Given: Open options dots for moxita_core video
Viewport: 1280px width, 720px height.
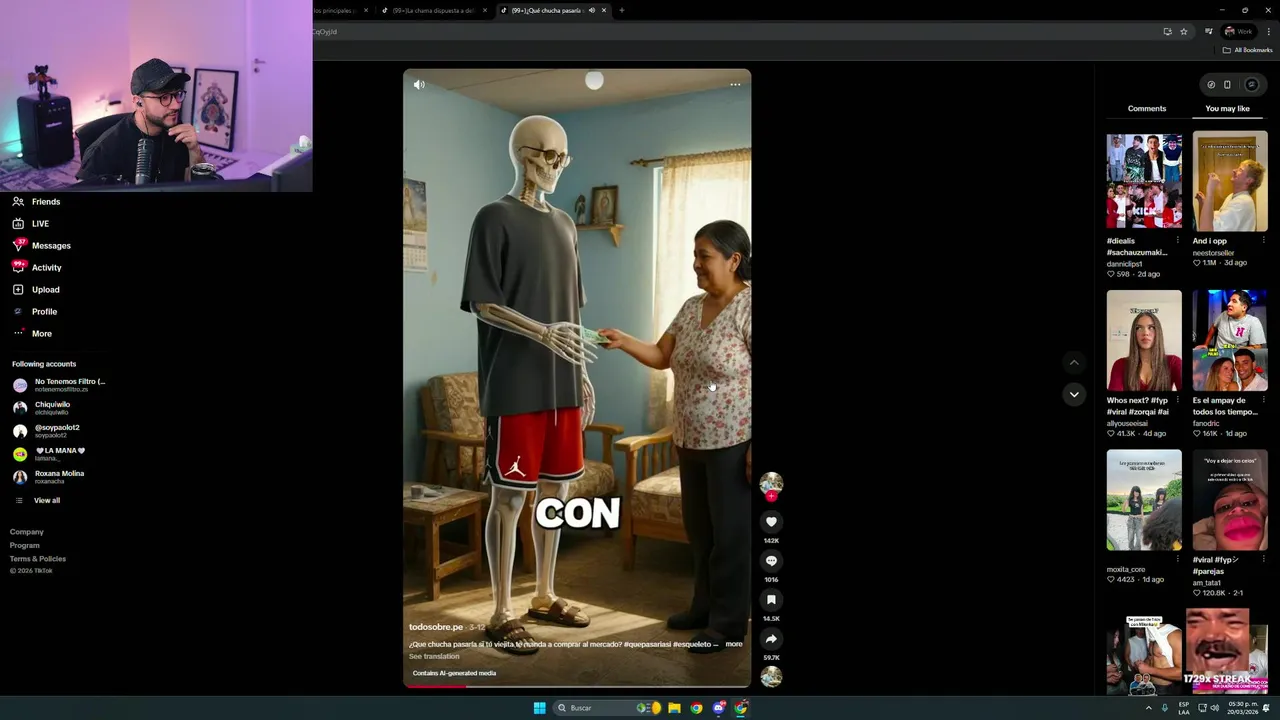Looking at the screenshot, I should [x=1177, y=560].
